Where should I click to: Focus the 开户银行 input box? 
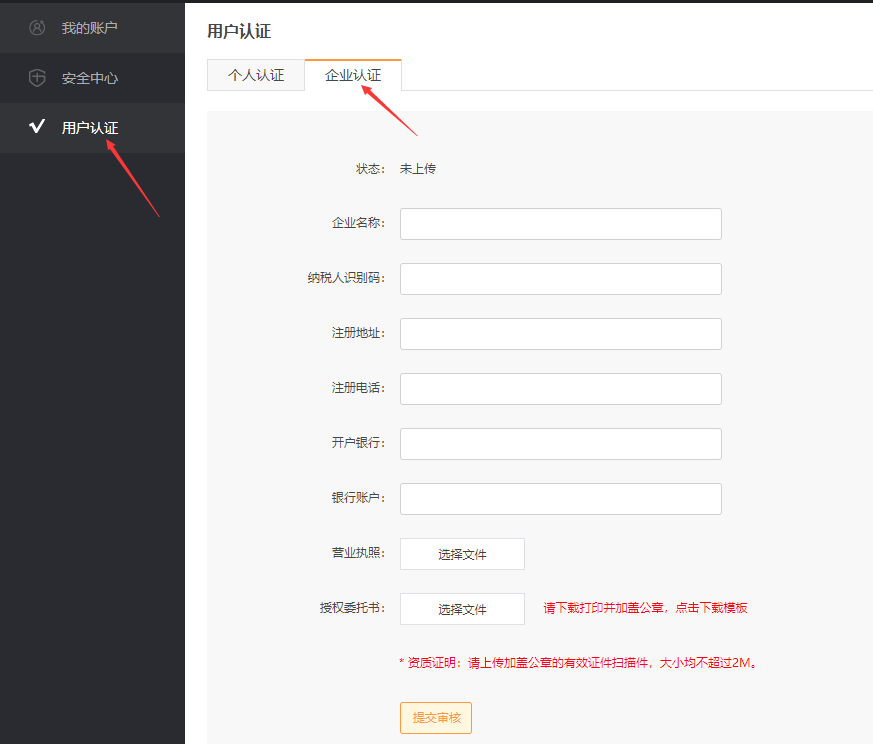(560, 444)
